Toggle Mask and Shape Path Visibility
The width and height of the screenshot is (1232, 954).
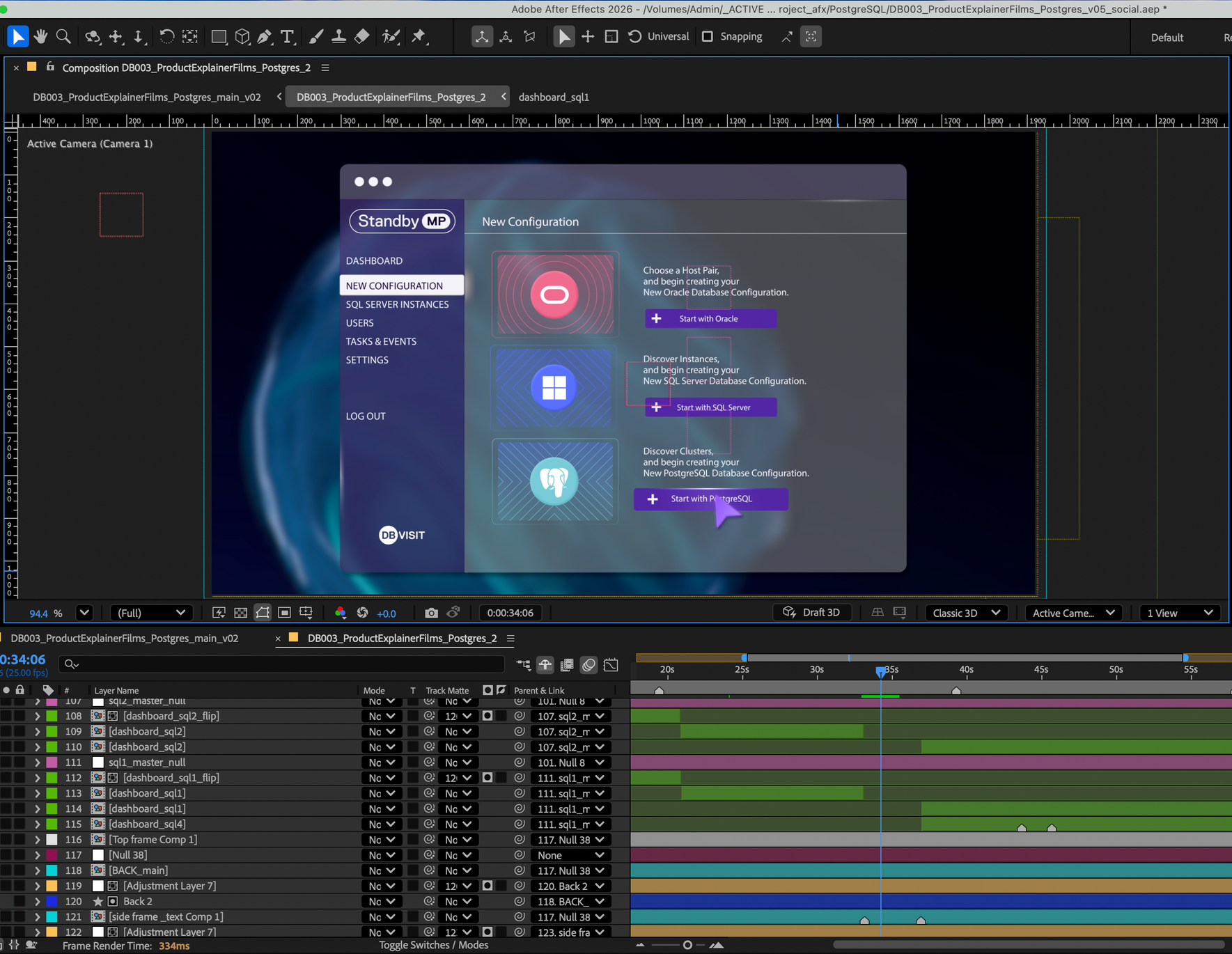coord(263,613)
